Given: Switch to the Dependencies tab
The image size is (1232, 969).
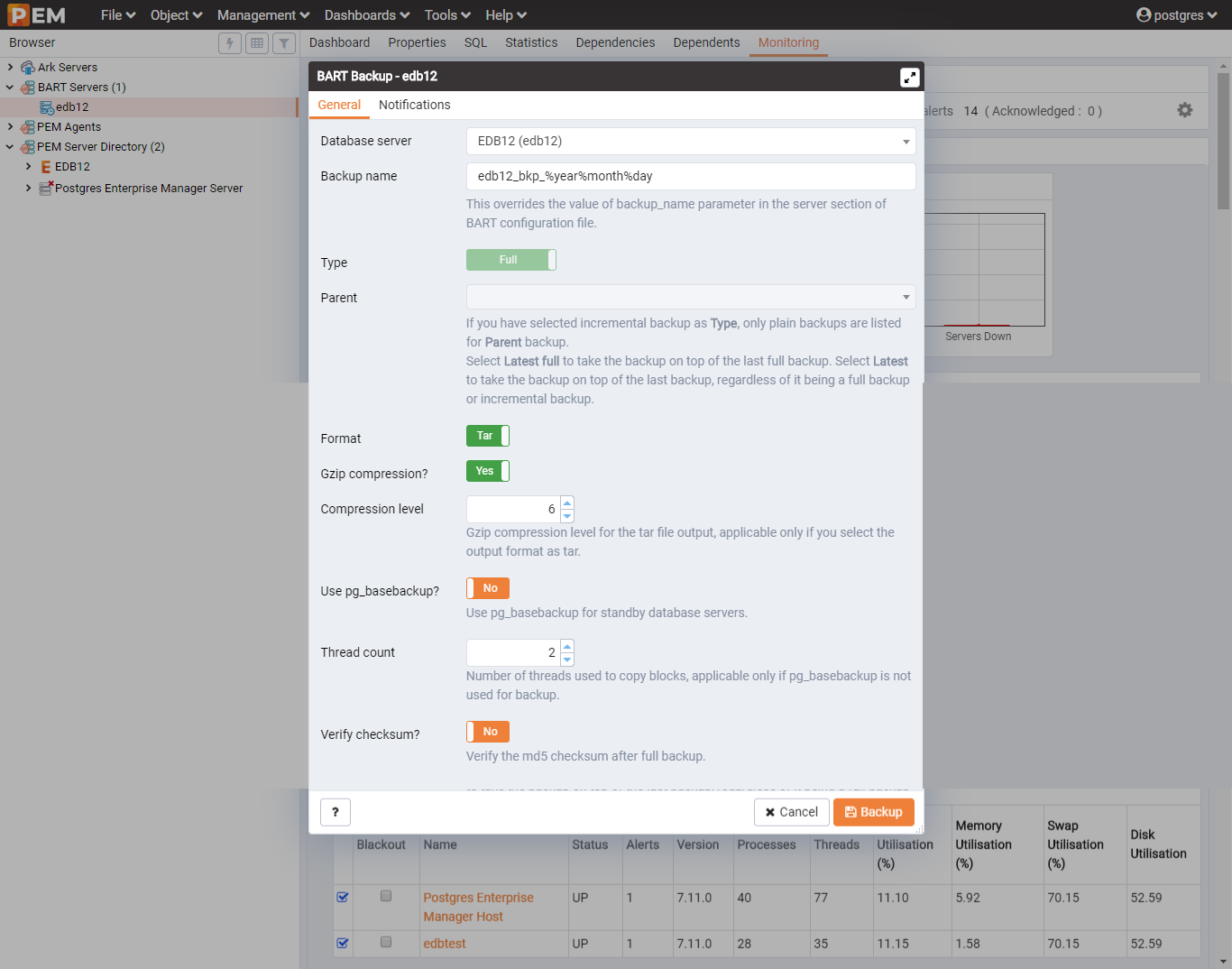Looking at the screenshot, I should click(615, 42).
